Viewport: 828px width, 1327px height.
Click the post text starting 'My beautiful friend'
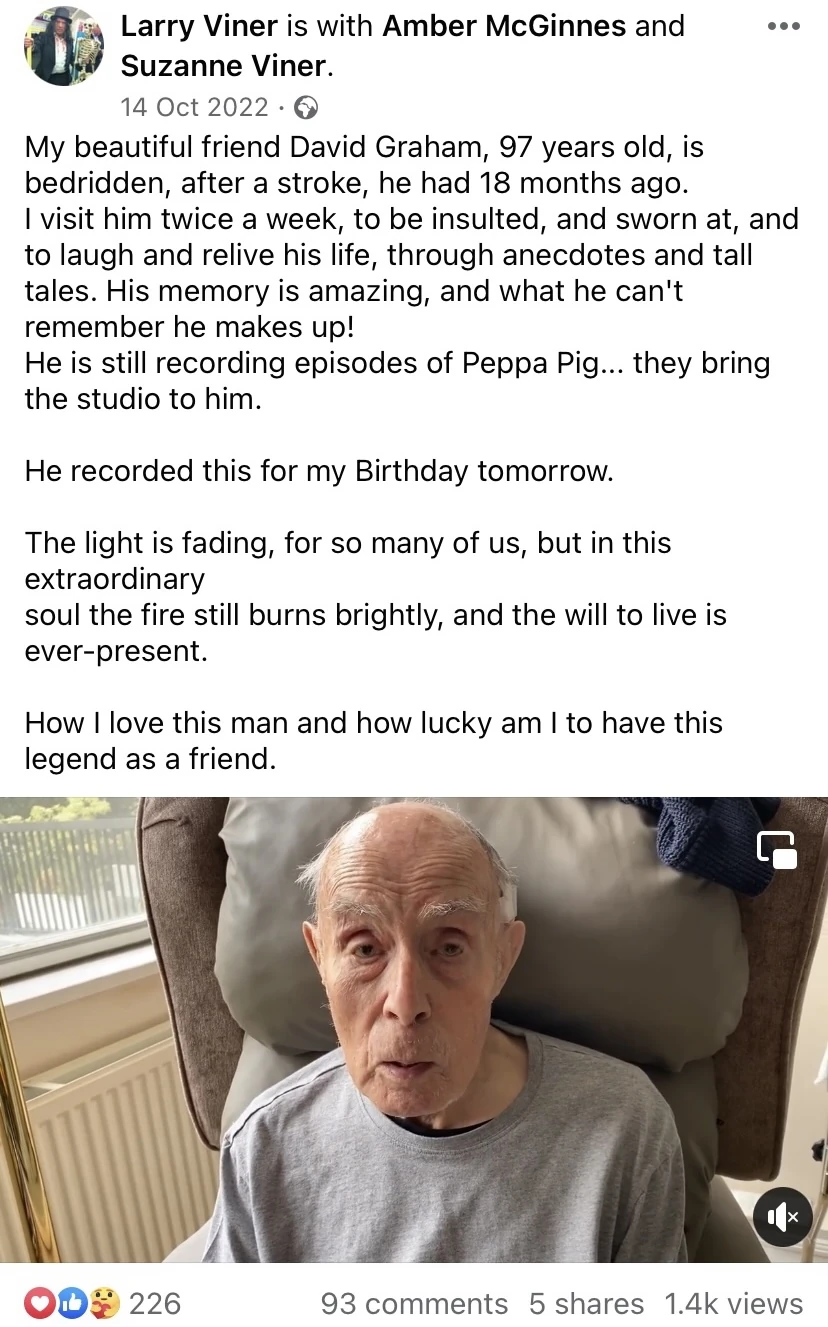(x=412, y=273)
